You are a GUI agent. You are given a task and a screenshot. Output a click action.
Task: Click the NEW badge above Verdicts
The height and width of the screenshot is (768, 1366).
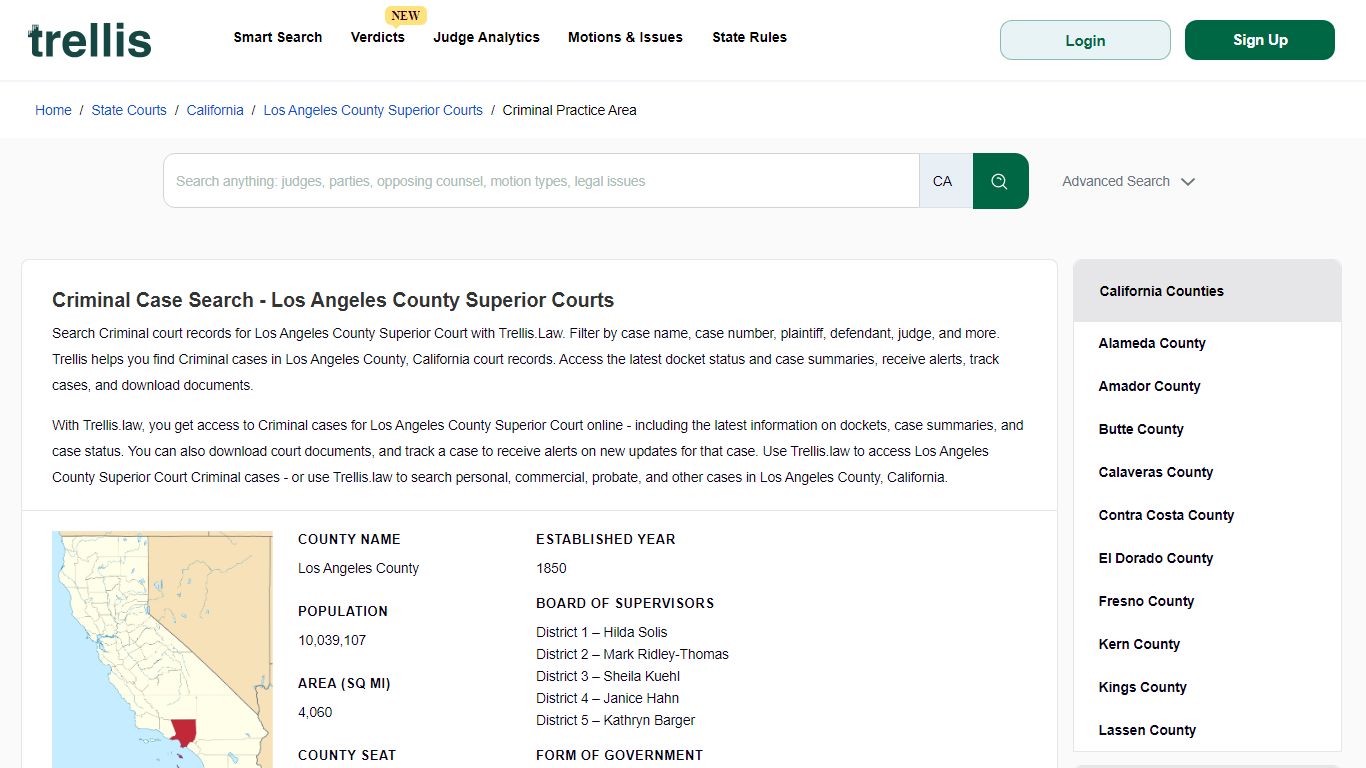[x=405, y=15]
